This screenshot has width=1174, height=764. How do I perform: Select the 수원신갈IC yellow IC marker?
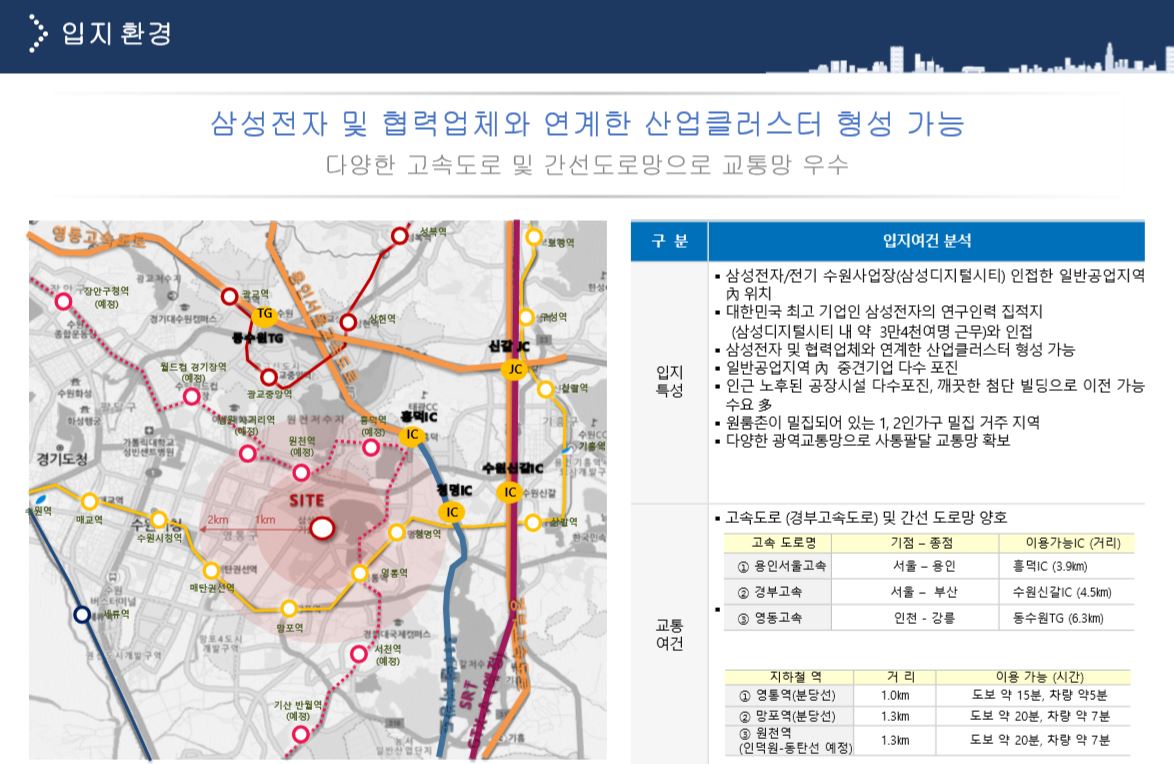[510, 492]
